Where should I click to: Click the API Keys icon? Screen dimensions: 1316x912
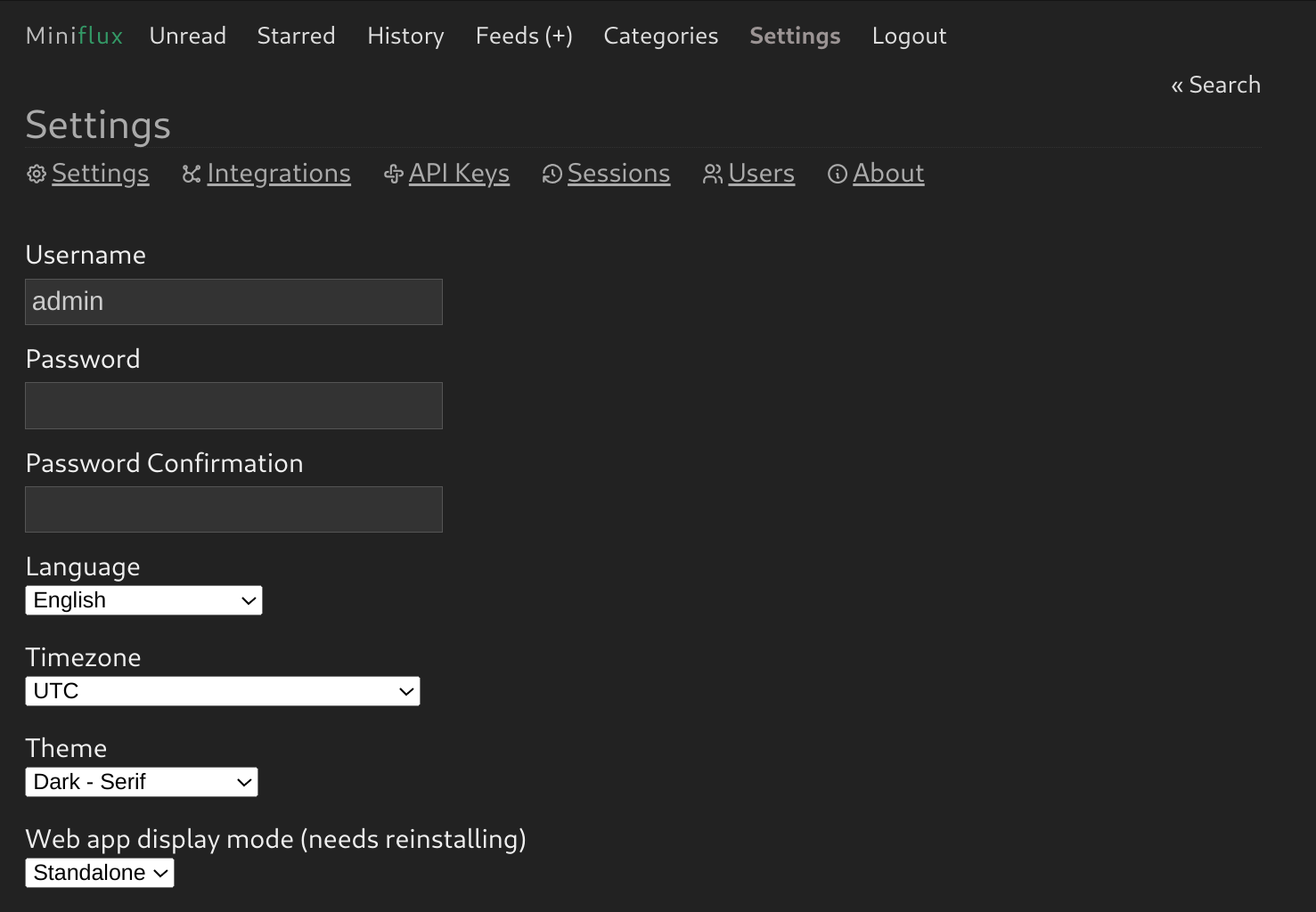(394, 175)
